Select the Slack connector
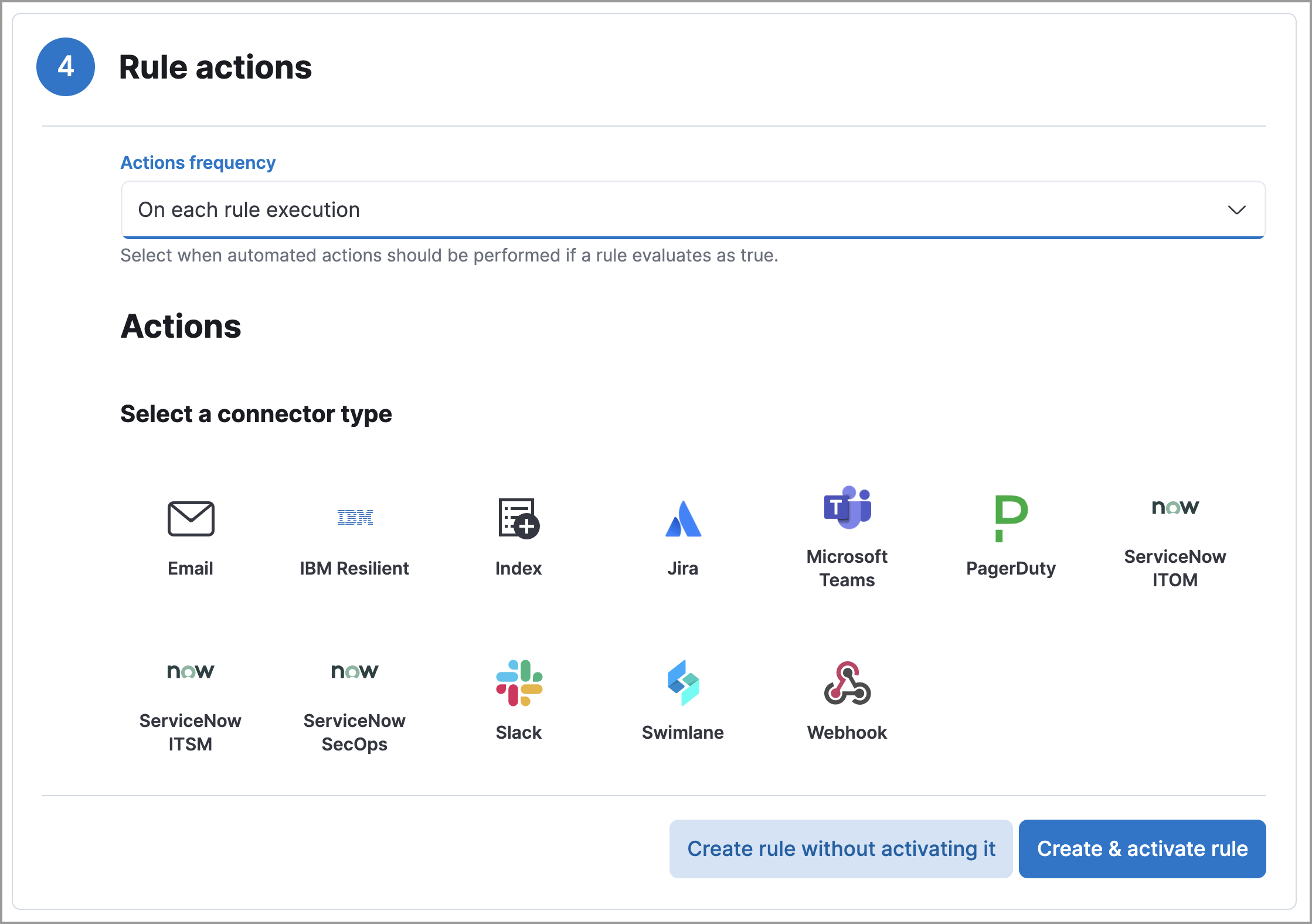This screenshot has width=1312, height=924. [518, 698]
